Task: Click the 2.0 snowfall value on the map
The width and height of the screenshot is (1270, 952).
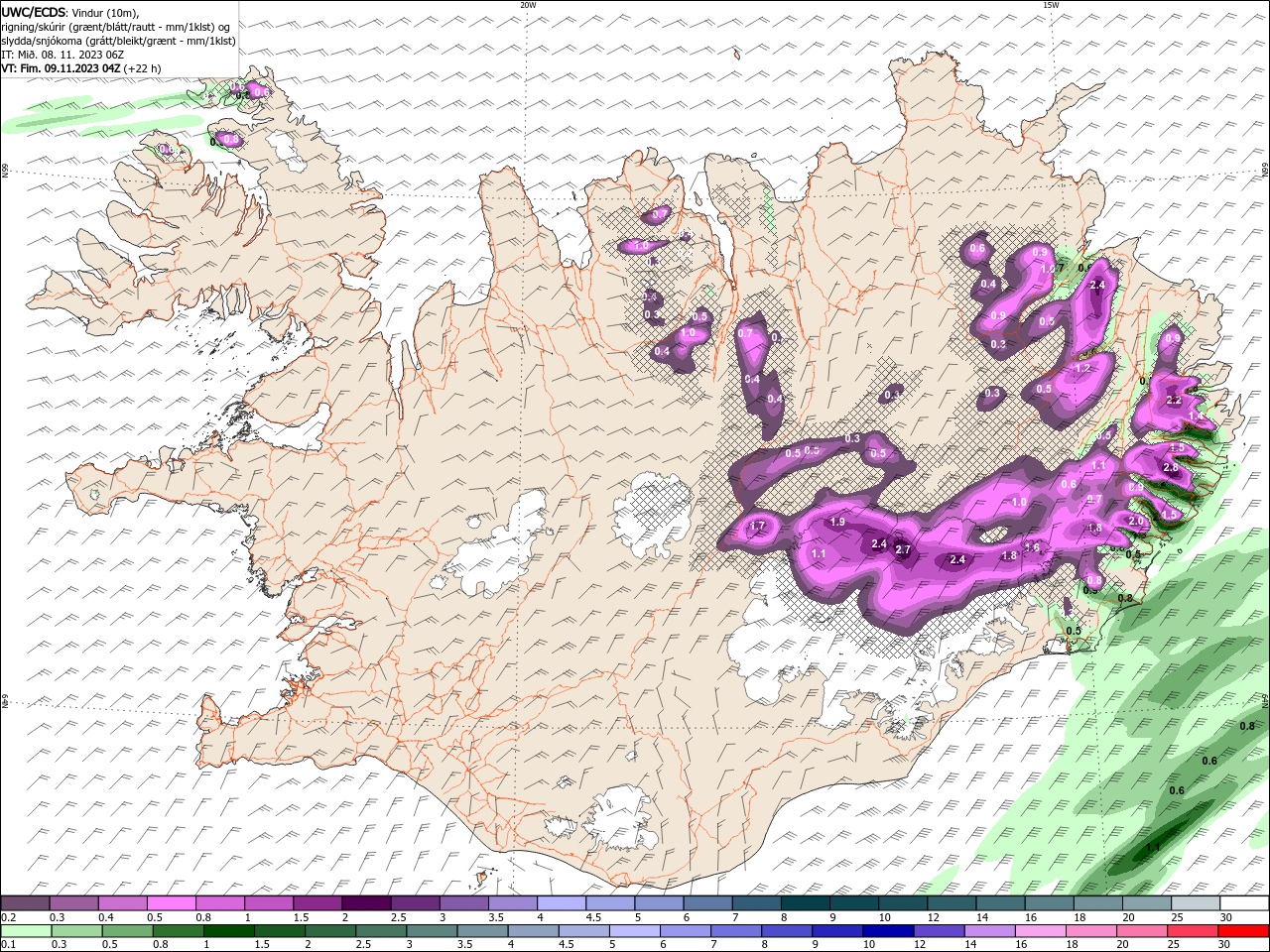Action: point(1137,521)
